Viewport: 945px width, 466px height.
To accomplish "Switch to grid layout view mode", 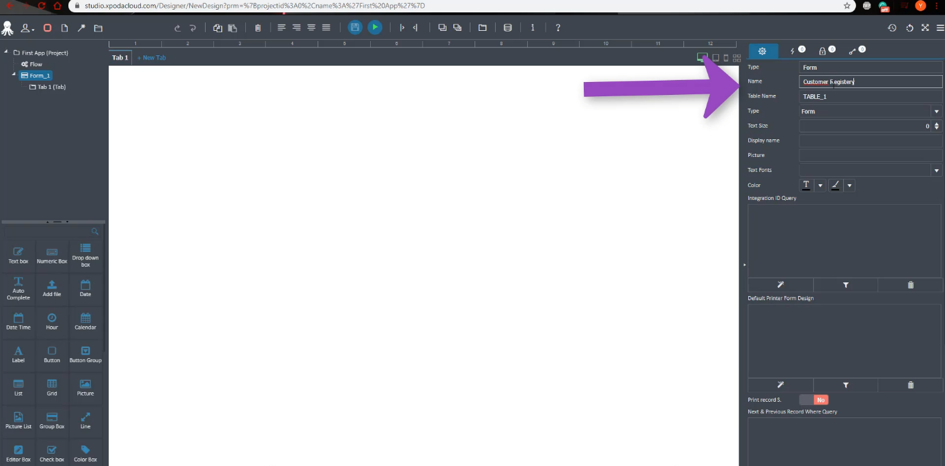I will tap(736, 58).
